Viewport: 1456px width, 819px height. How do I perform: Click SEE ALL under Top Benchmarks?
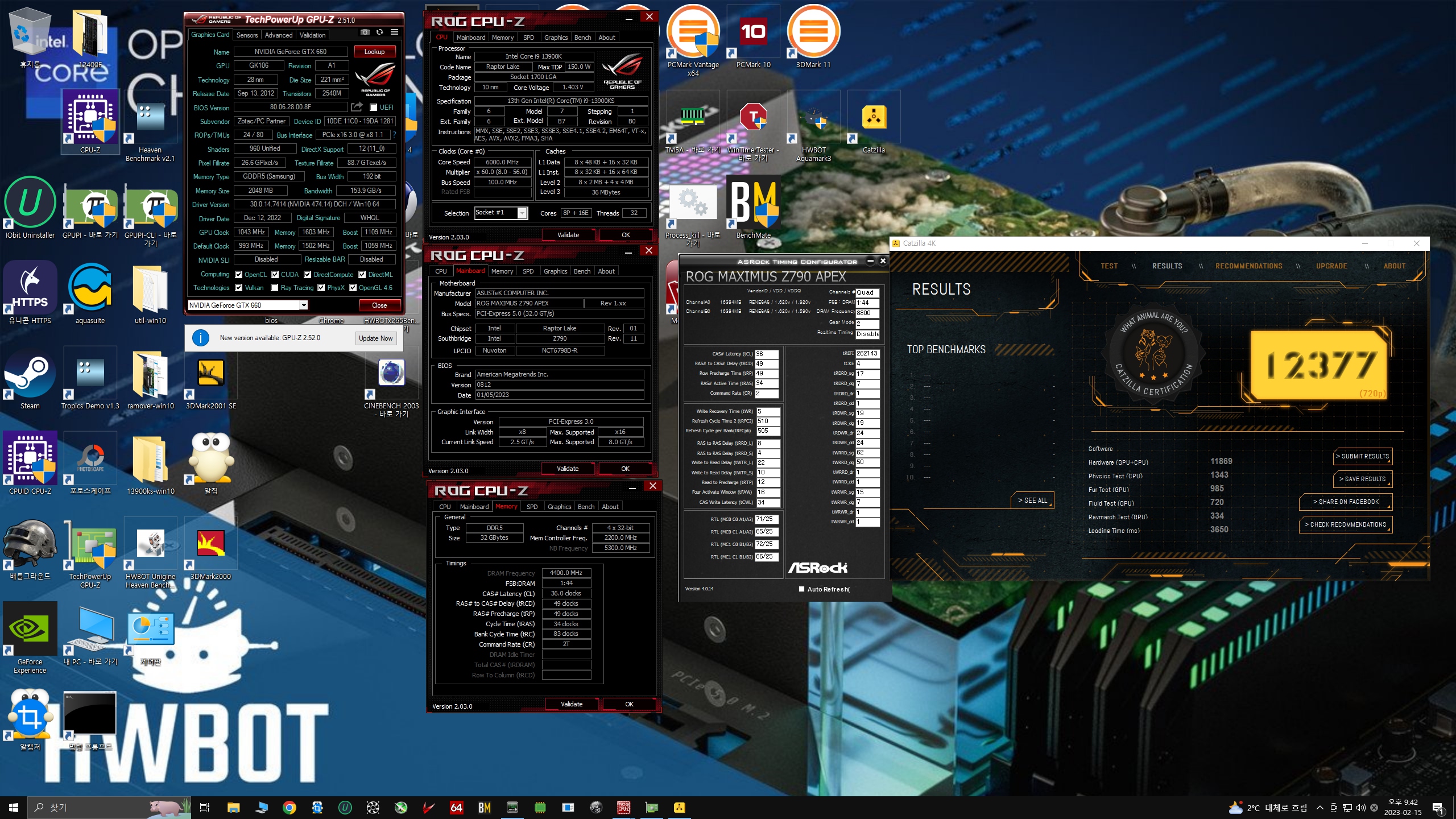pos(1032,500)
